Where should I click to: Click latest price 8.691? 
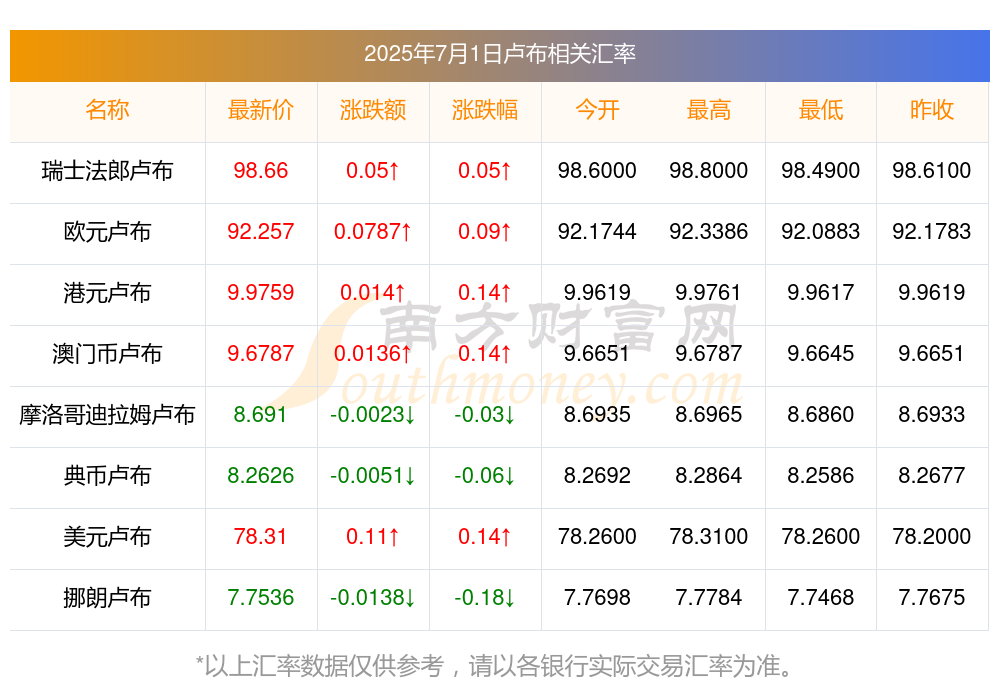pos(260,415)
